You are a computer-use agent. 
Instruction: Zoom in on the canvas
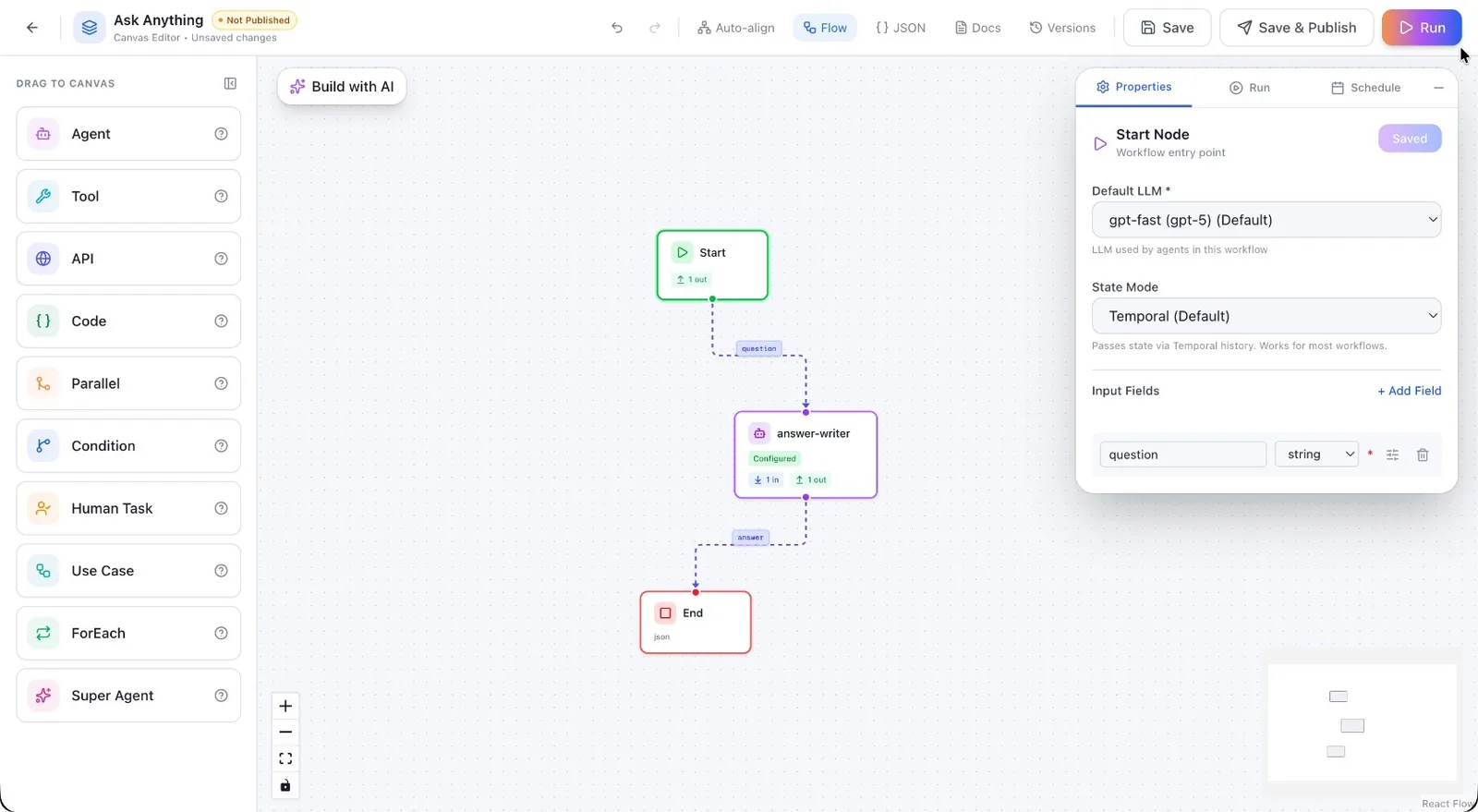pos(285,706)
